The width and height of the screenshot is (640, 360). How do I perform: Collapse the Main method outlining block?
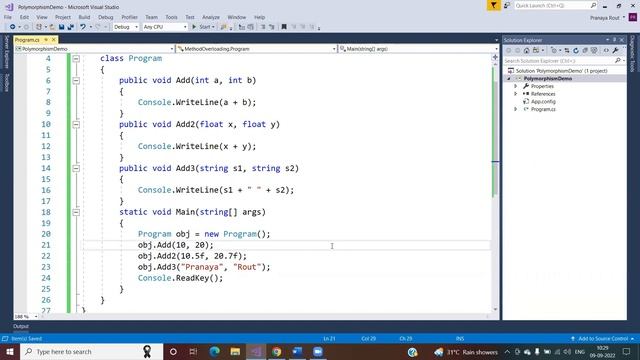(x=76, y=212)
